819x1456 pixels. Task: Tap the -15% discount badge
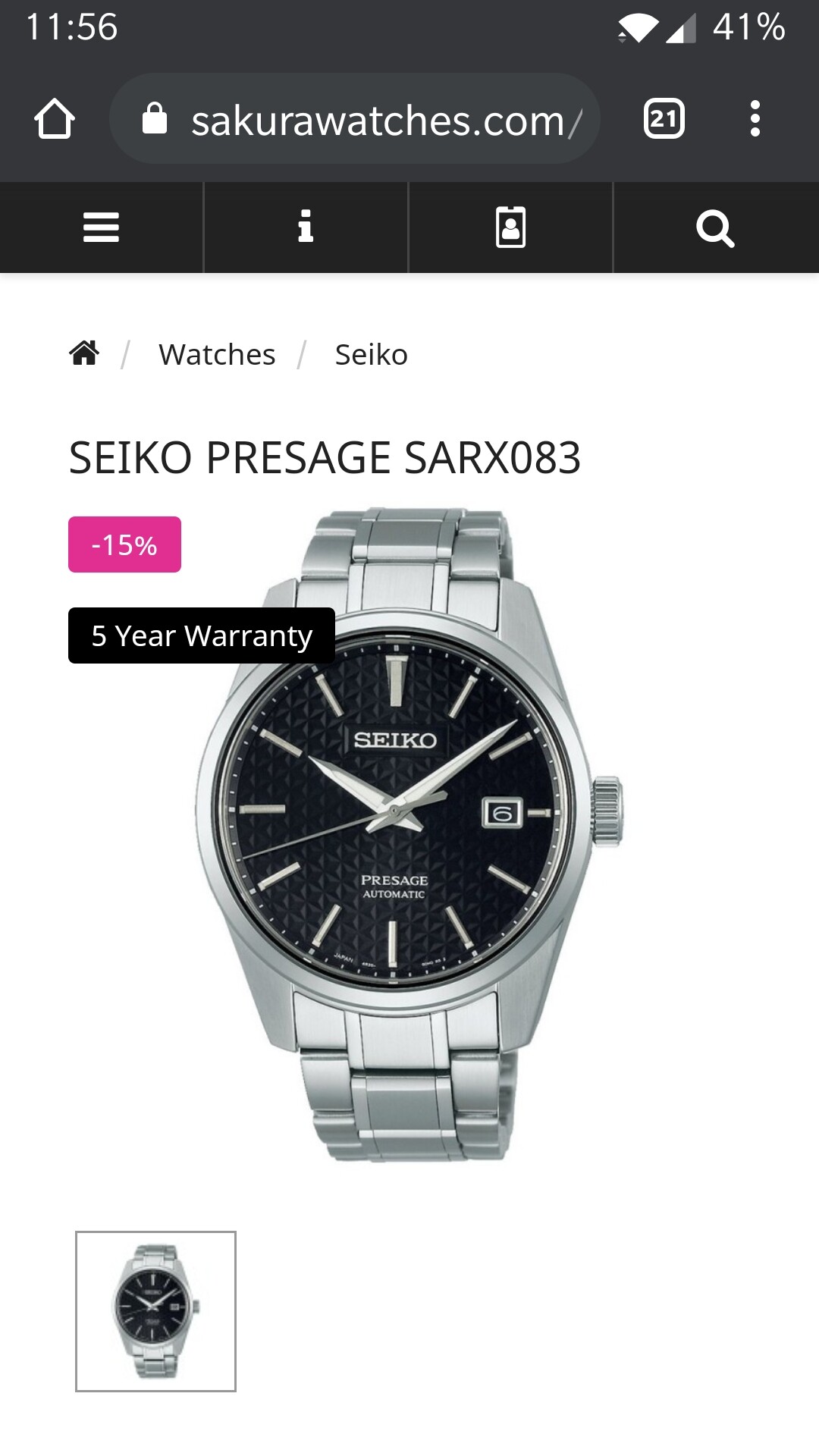click(x=124, y=544)
